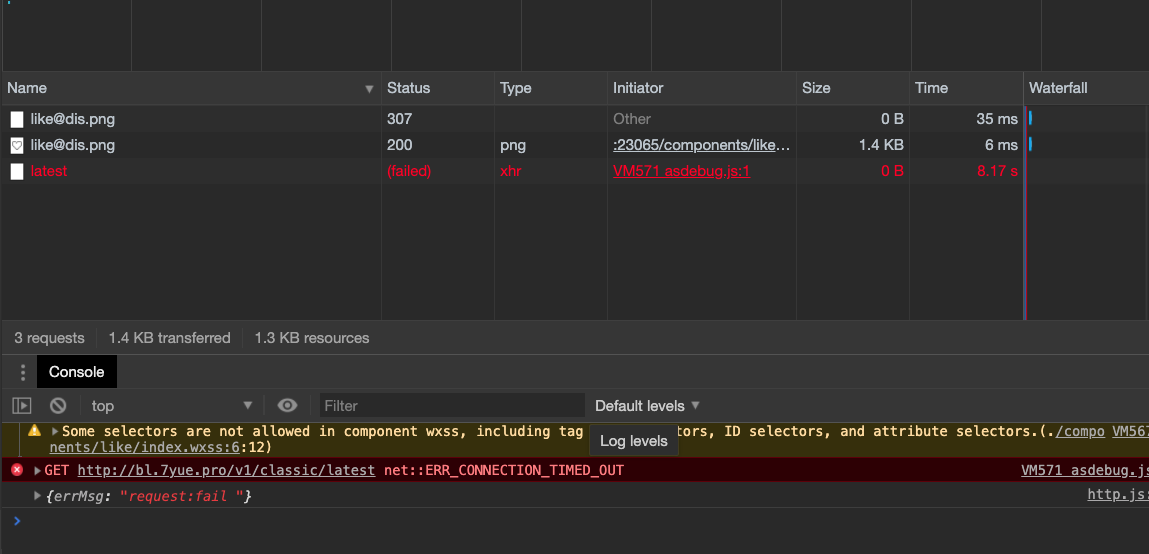The height and width of the screenshot is (554, 1149).
Task: Click the waterfall bar of the png request
Action: pyautogui.click(x=1030, y=144)
